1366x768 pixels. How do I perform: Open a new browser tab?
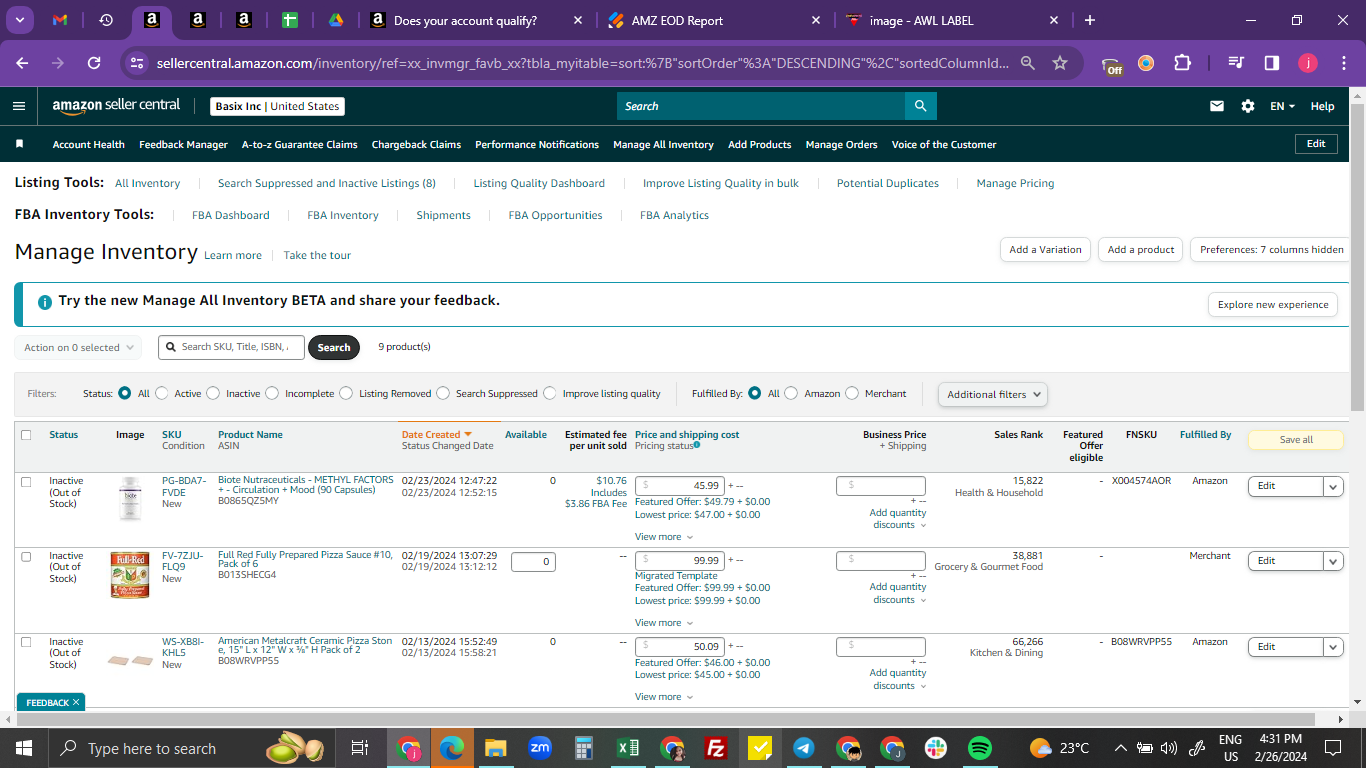pos(1090,20)
